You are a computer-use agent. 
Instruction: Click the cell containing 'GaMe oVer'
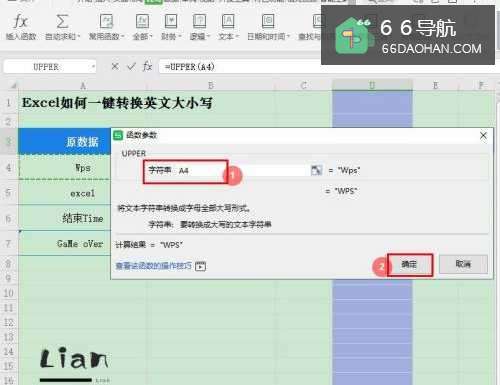point(64,244)
